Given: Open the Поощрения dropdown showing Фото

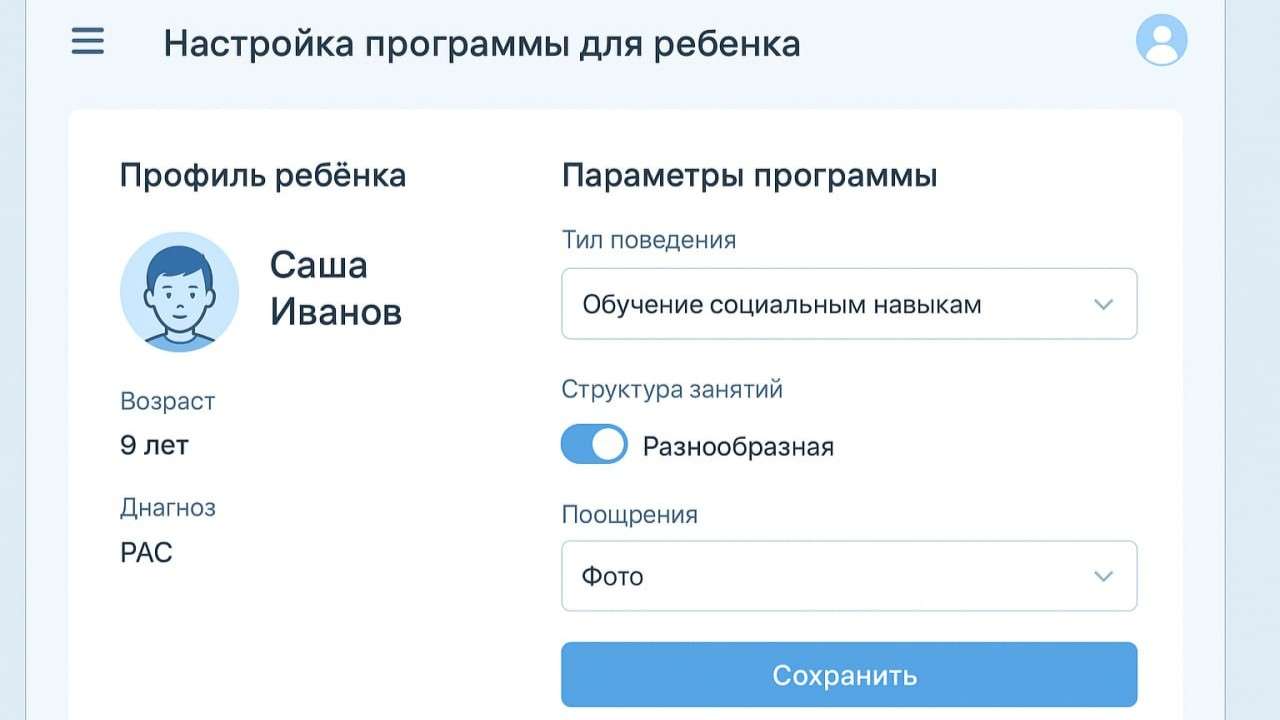Looking at the screenshot, I should pyautogui.click(x=848, y=576).
